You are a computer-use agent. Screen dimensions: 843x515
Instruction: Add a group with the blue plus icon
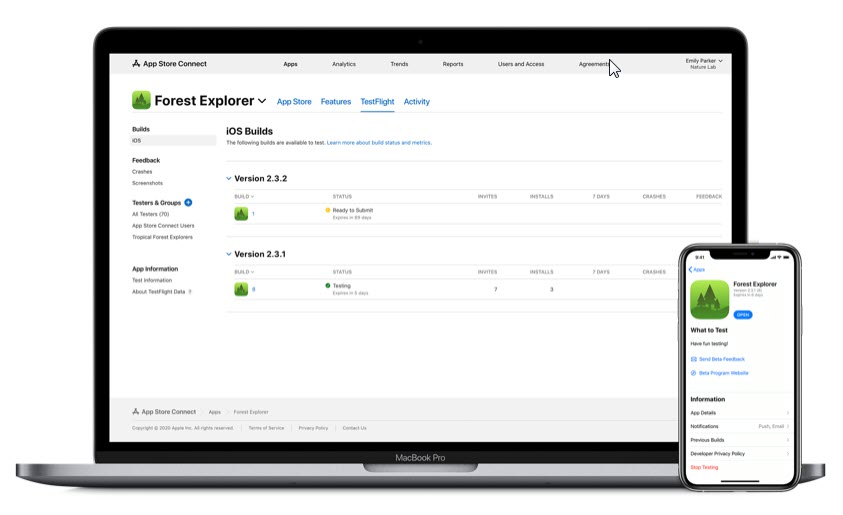click(188, 203)
